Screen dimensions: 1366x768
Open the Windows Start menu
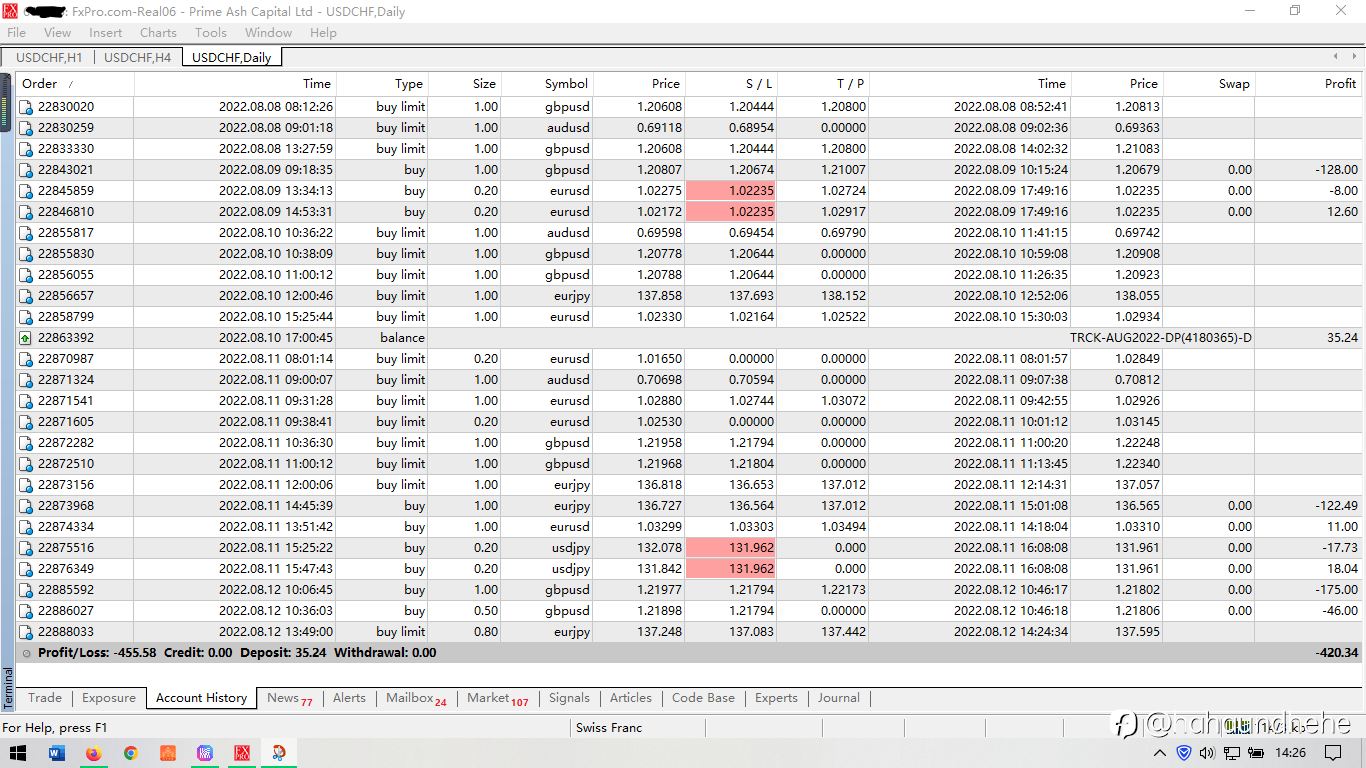point(18,753)
